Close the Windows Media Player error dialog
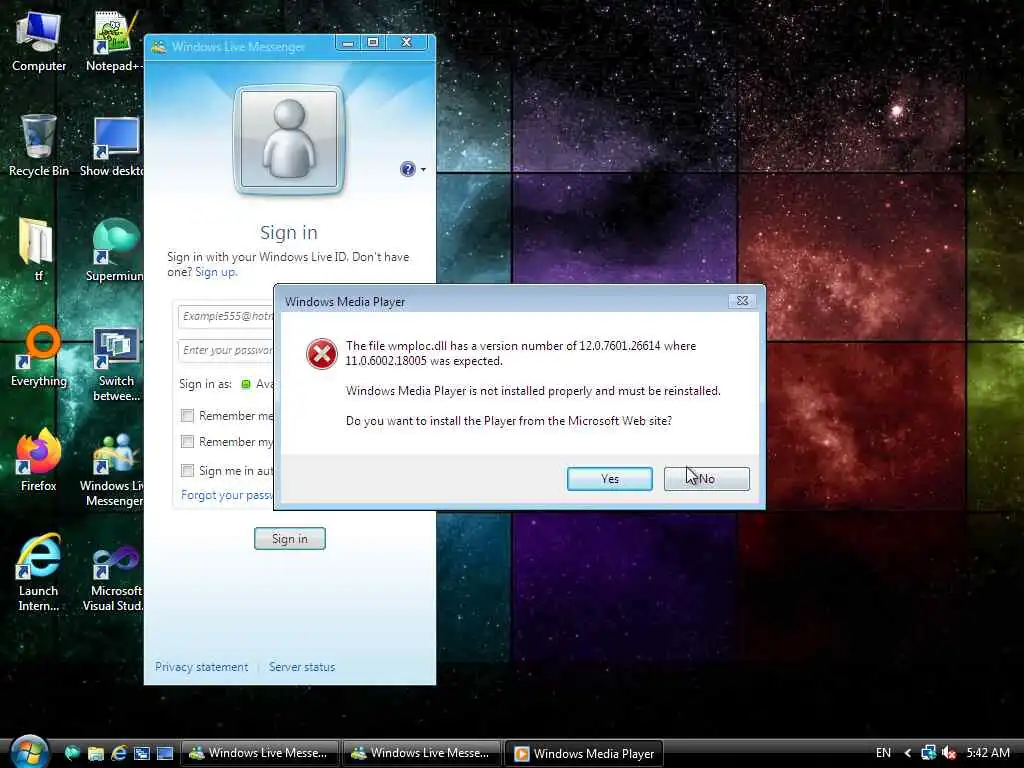Viewport: 1024px width, 768px height. [x=743, y=301]
